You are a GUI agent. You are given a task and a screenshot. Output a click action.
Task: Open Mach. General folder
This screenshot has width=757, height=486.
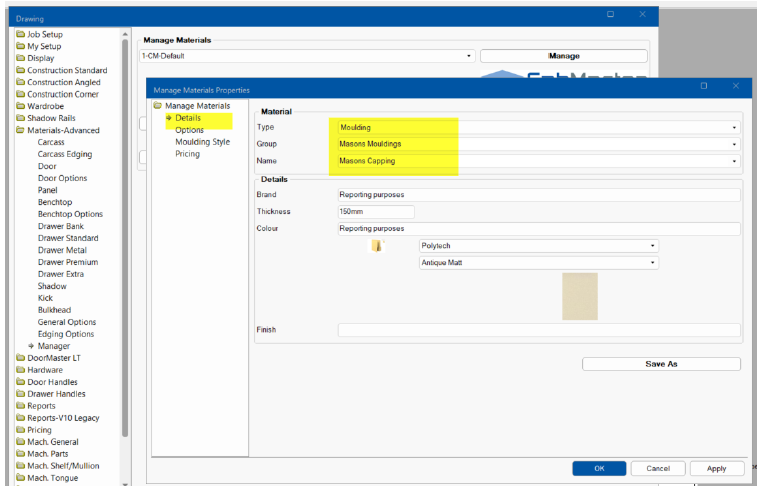47,442
